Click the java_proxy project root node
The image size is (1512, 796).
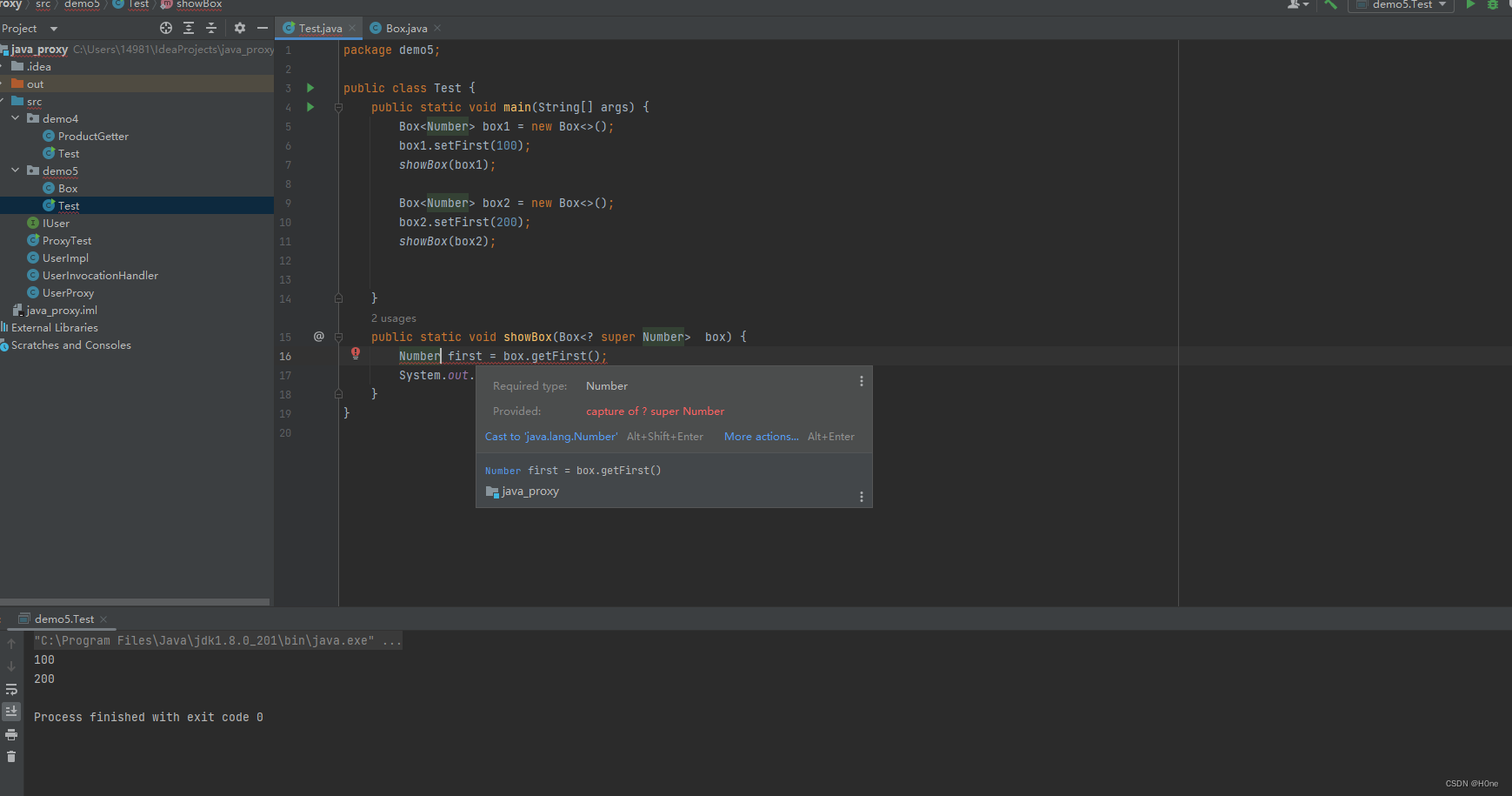click(39, 49)
